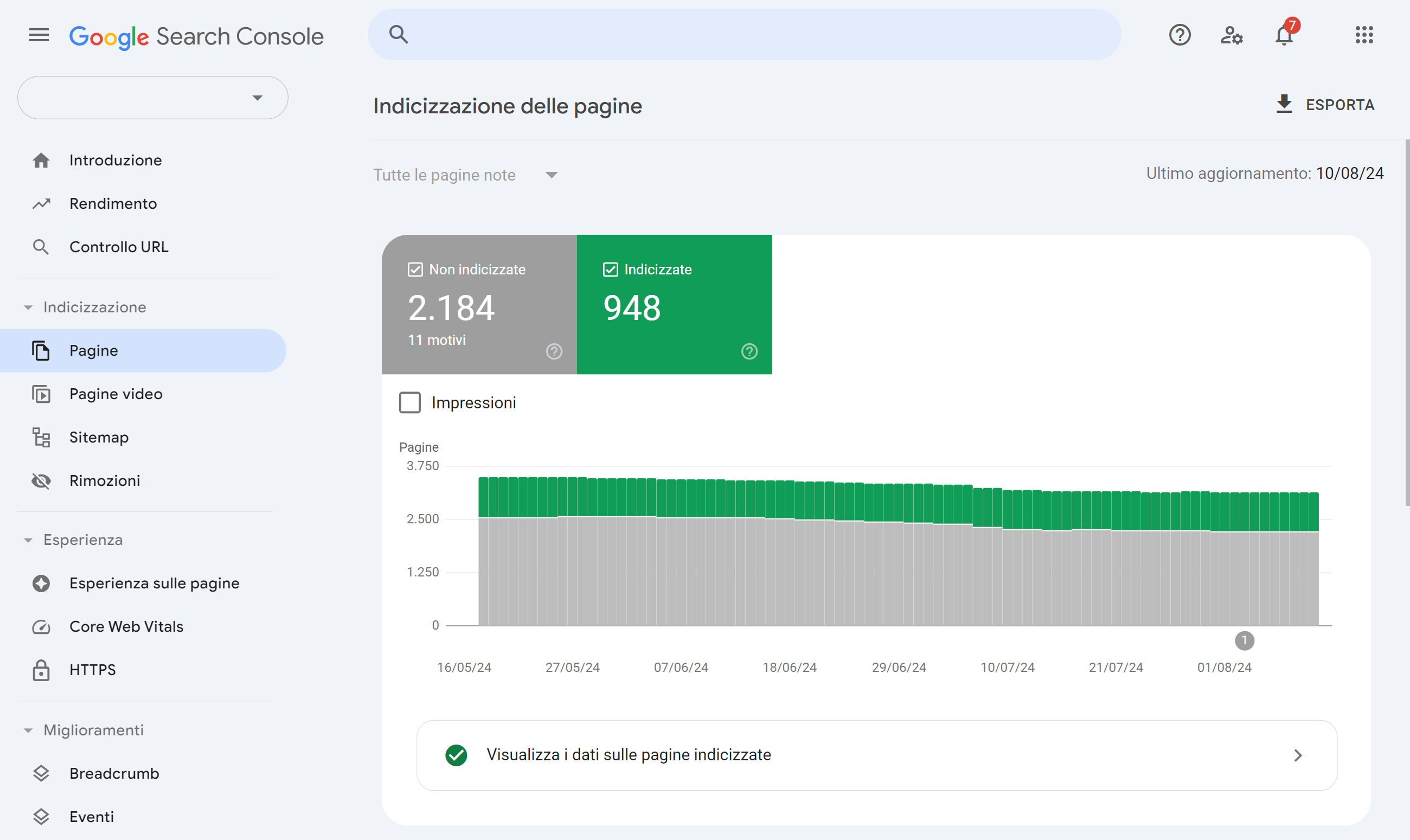Click the Rendimento trend icon
Image resolution: width=1410 pixels, height=840 pixels.
pos(41,204)
